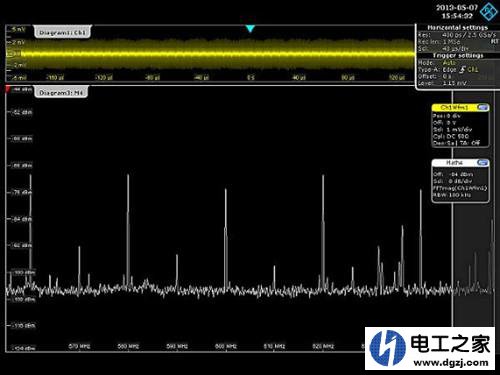Click the RBW 100 kHz setting
This screenshot has height=375, width=500.
click(452, 195)
